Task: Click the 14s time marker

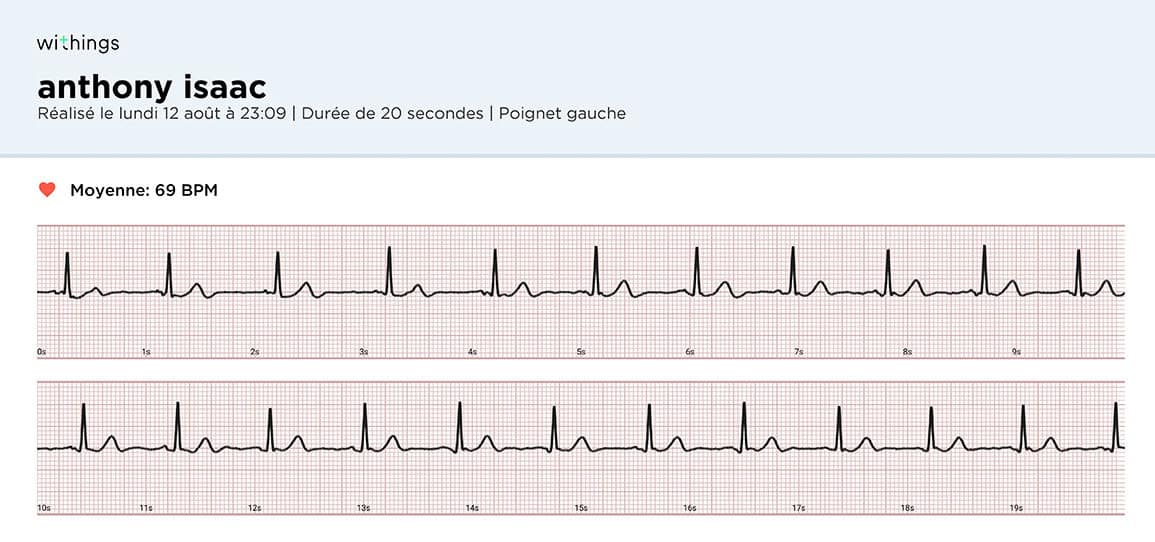Action: 471,509
